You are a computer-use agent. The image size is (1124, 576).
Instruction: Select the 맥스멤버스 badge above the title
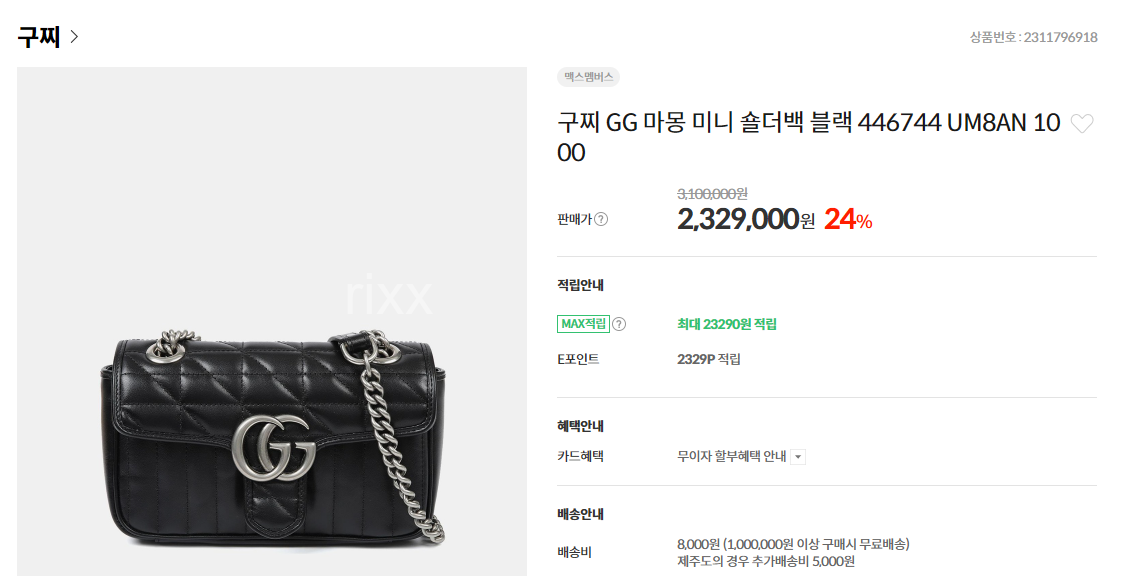tap(588, 77)
